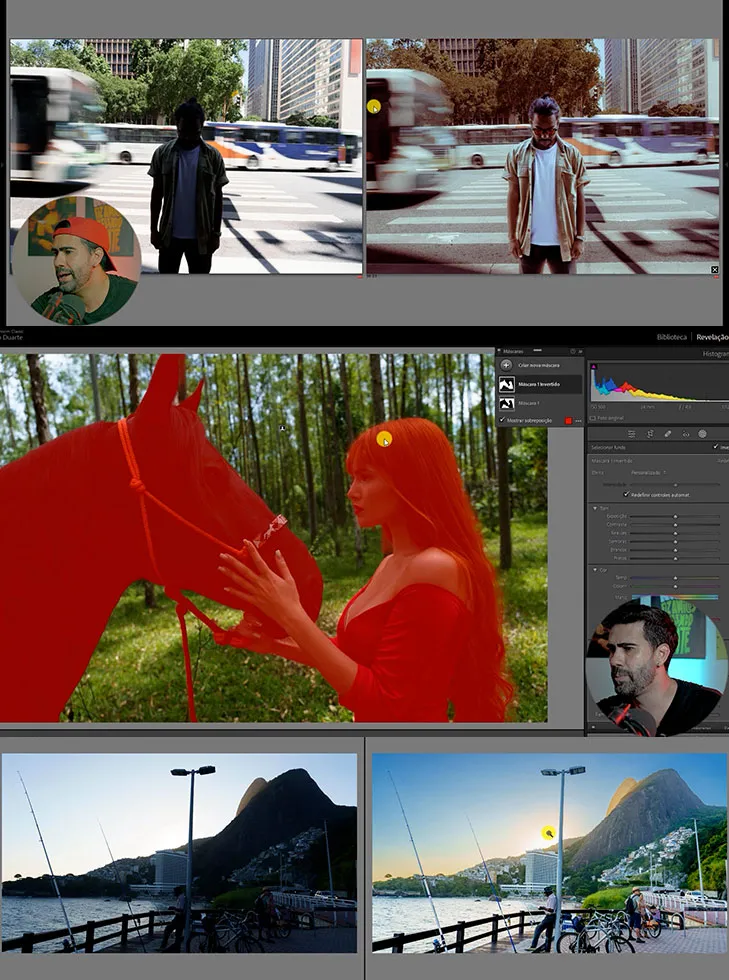Click the red overlay color swatch
729x980 pixels.
(567, 421)
